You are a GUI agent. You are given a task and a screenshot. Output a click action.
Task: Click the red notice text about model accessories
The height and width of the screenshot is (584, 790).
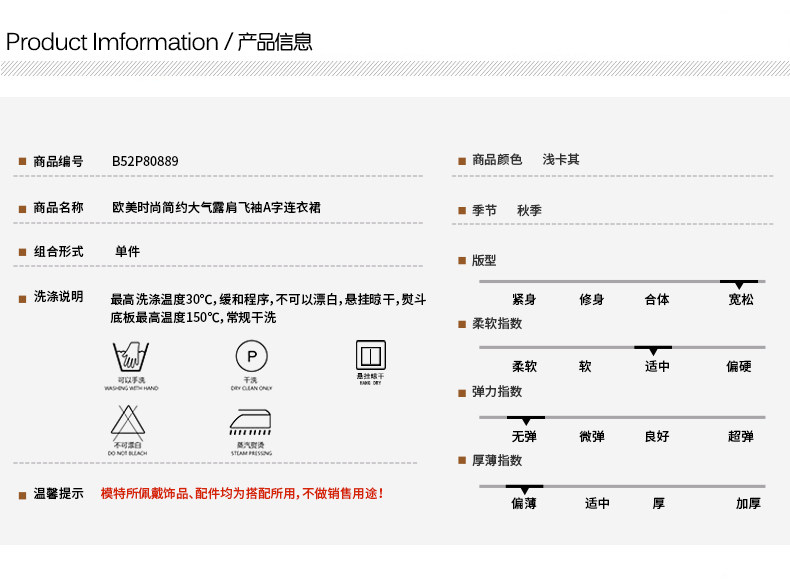[242, 493]
